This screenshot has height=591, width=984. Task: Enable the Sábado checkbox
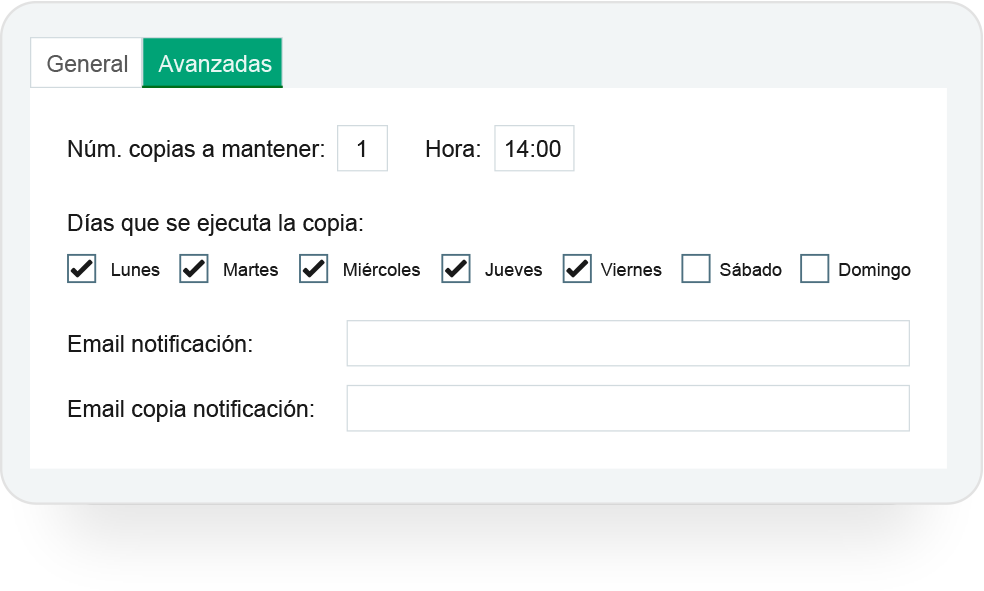click(x=696, y=269)
